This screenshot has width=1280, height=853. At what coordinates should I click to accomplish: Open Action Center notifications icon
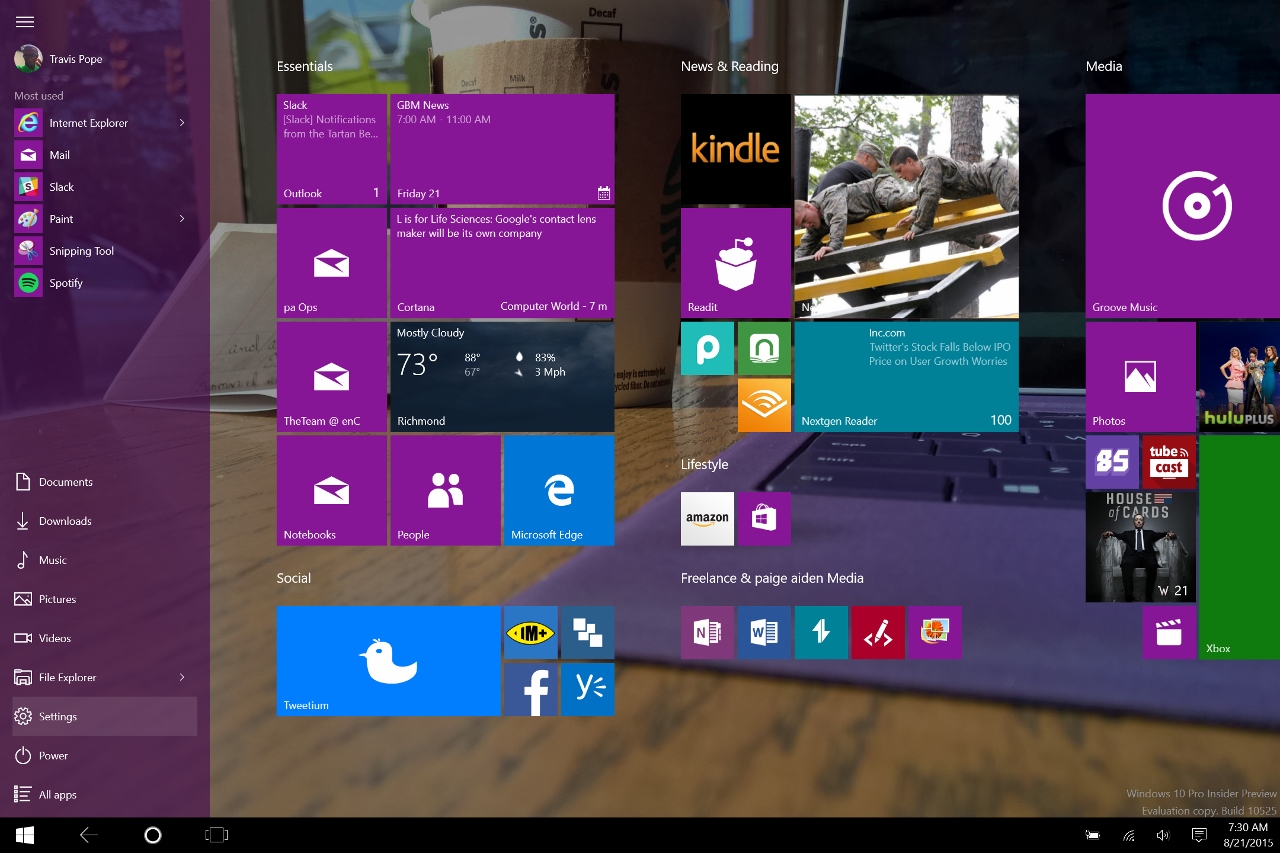pos(1199,835)
